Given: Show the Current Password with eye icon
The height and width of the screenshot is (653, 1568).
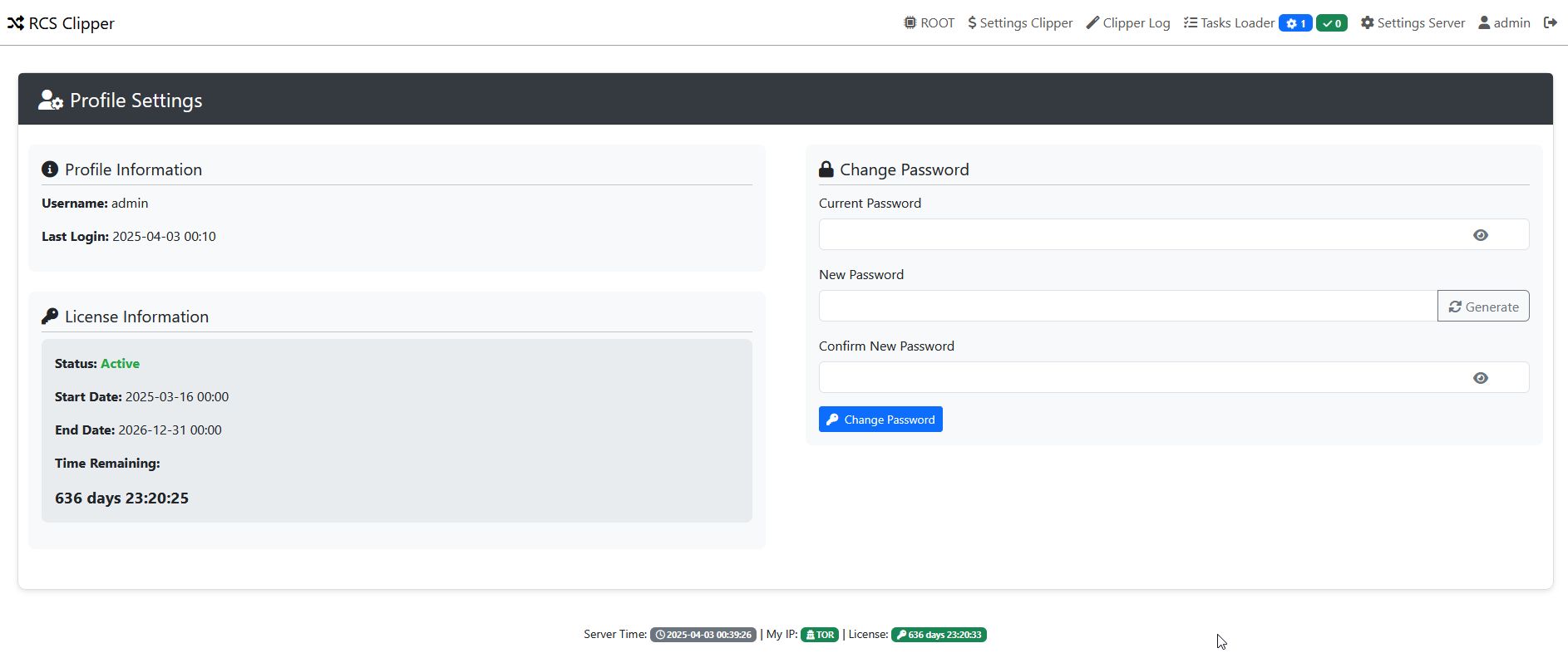Looking at the screenshot, I should click(1481, 235).
